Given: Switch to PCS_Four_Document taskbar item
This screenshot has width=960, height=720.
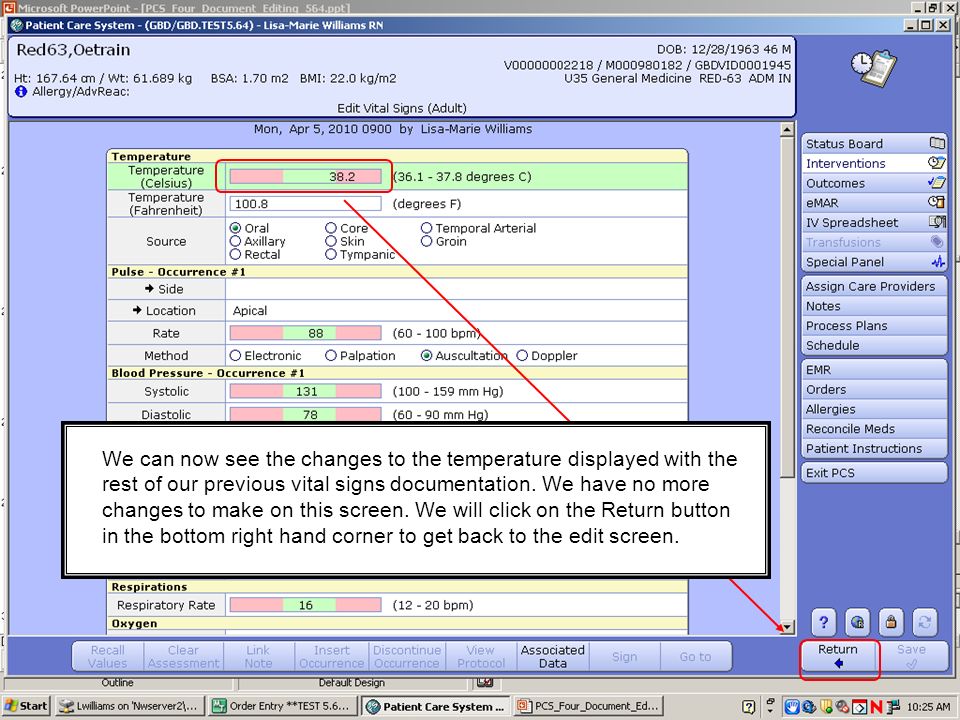Looking at the screenshot, I should coord(590,706).
